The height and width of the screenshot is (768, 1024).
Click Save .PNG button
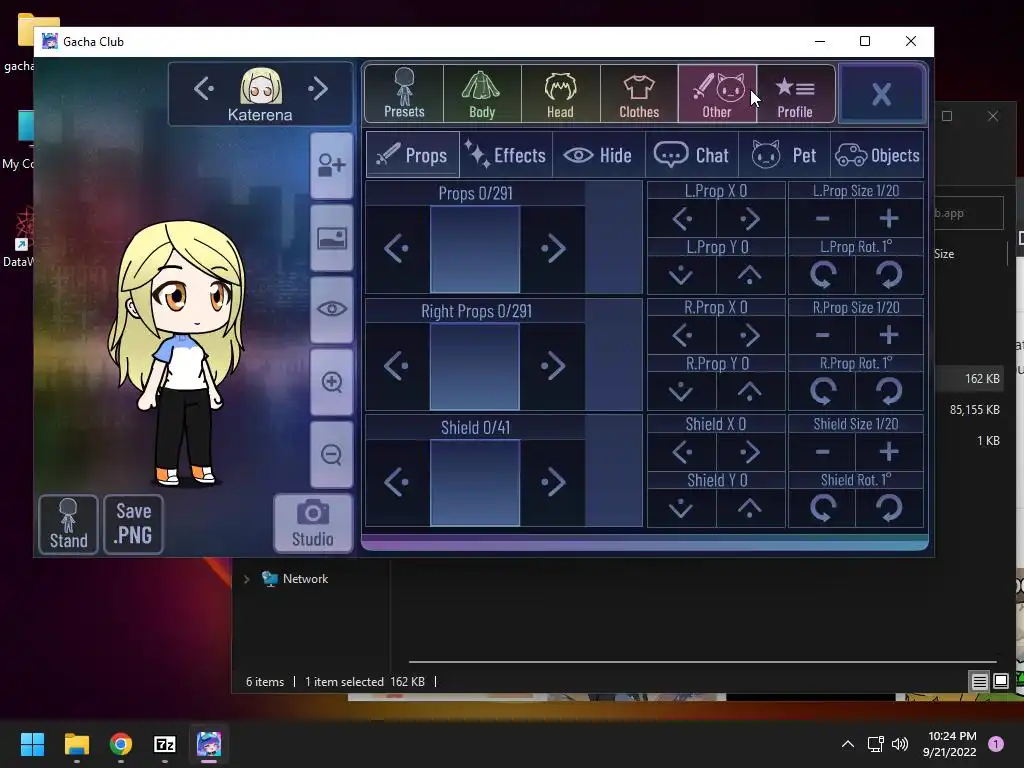[x=133, y=524]
